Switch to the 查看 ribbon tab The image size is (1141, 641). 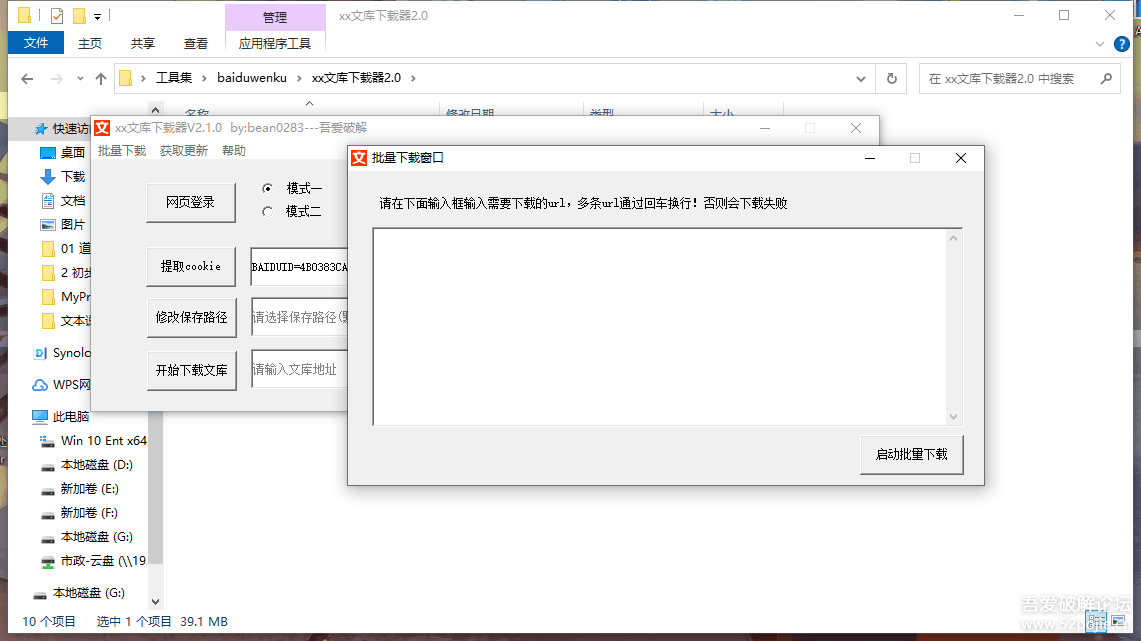[x=196, y=44]
